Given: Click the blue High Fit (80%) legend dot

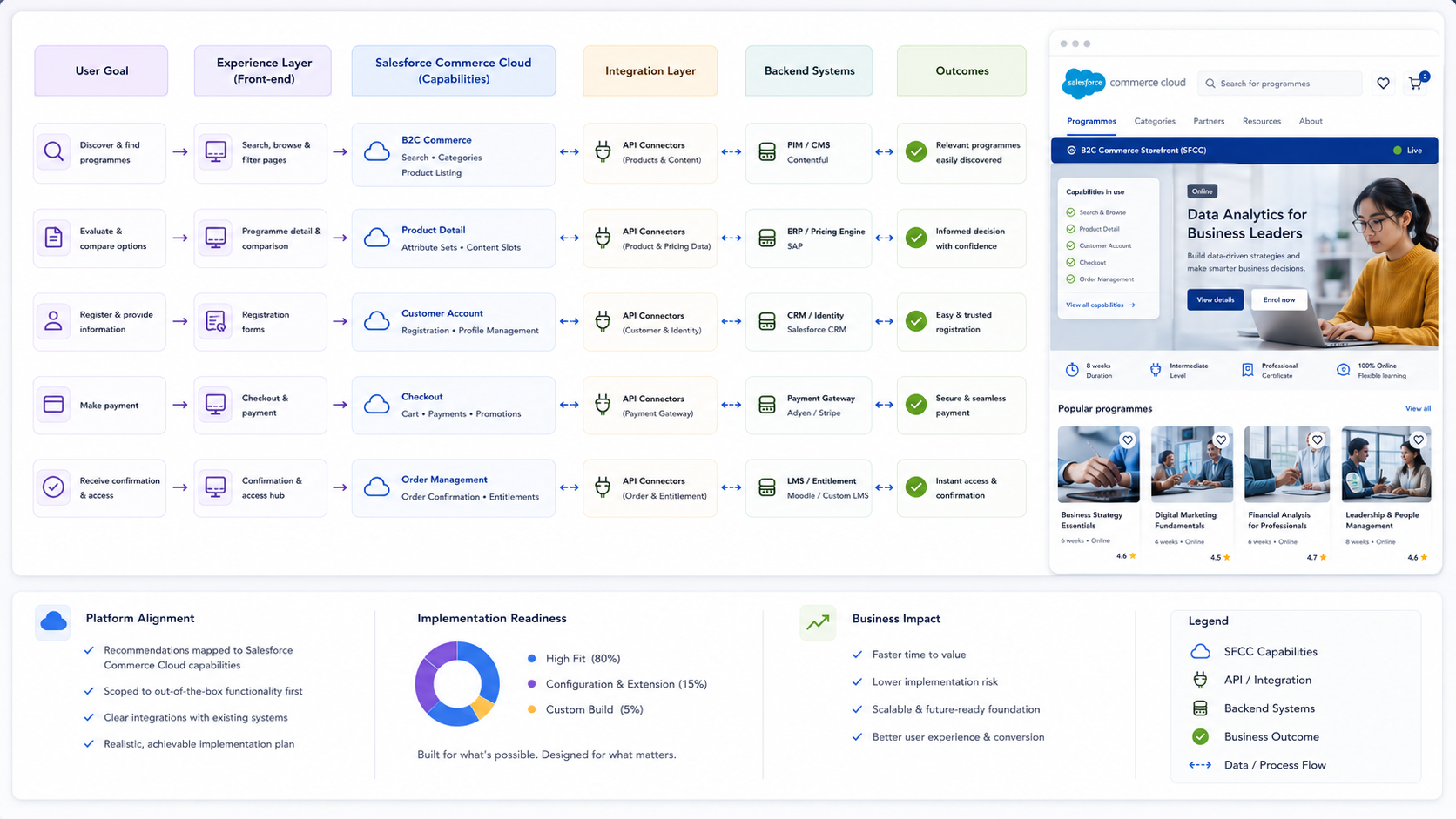Looking at the screenshot, I should [x=531, y=659].
